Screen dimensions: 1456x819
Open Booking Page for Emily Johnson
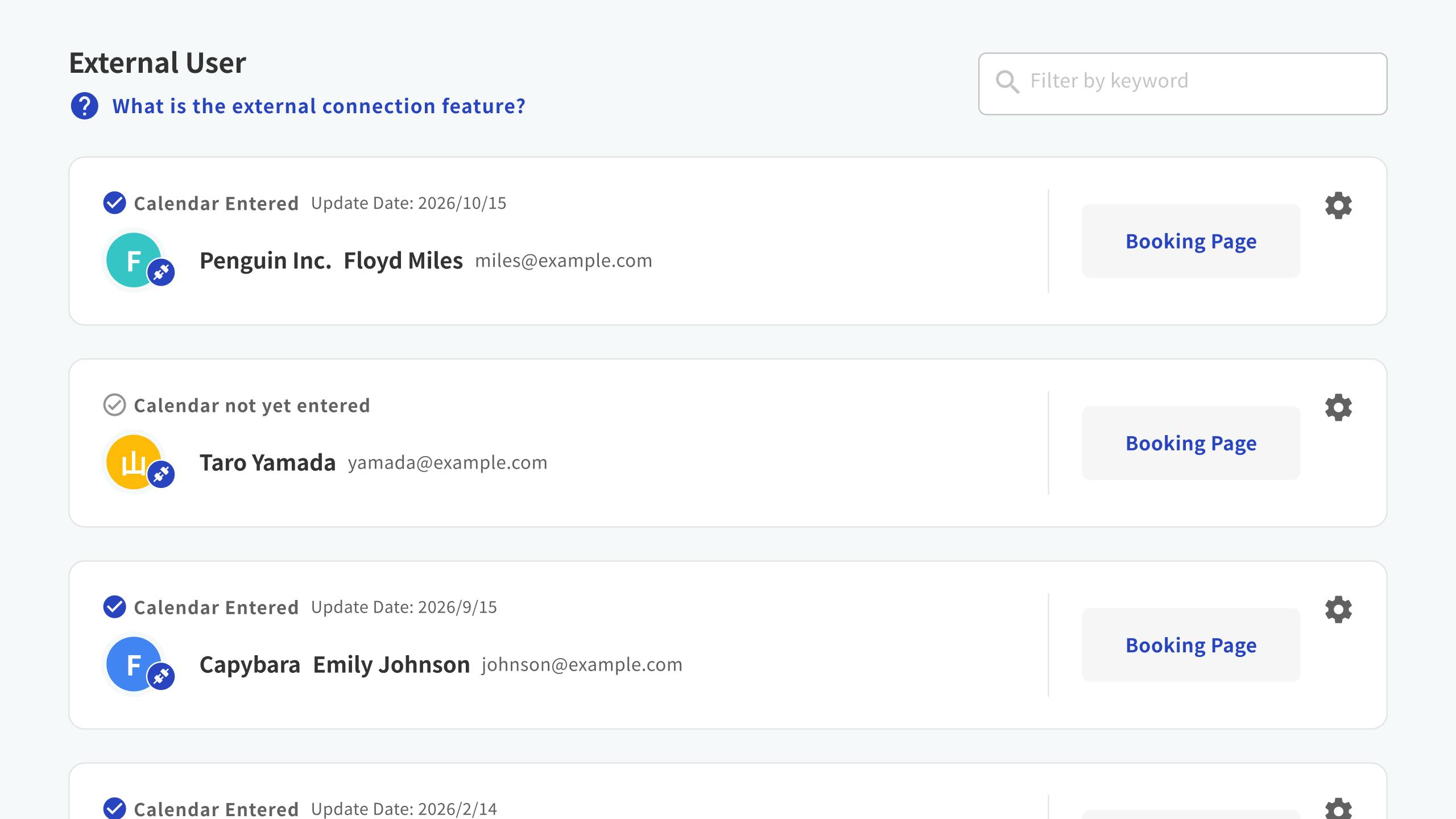pyautogui.click(x=1190, y=645)
